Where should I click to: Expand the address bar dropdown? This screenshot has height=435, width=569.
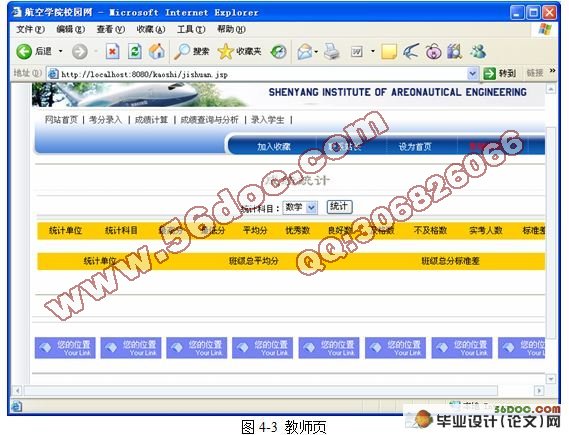click(472, 74)
